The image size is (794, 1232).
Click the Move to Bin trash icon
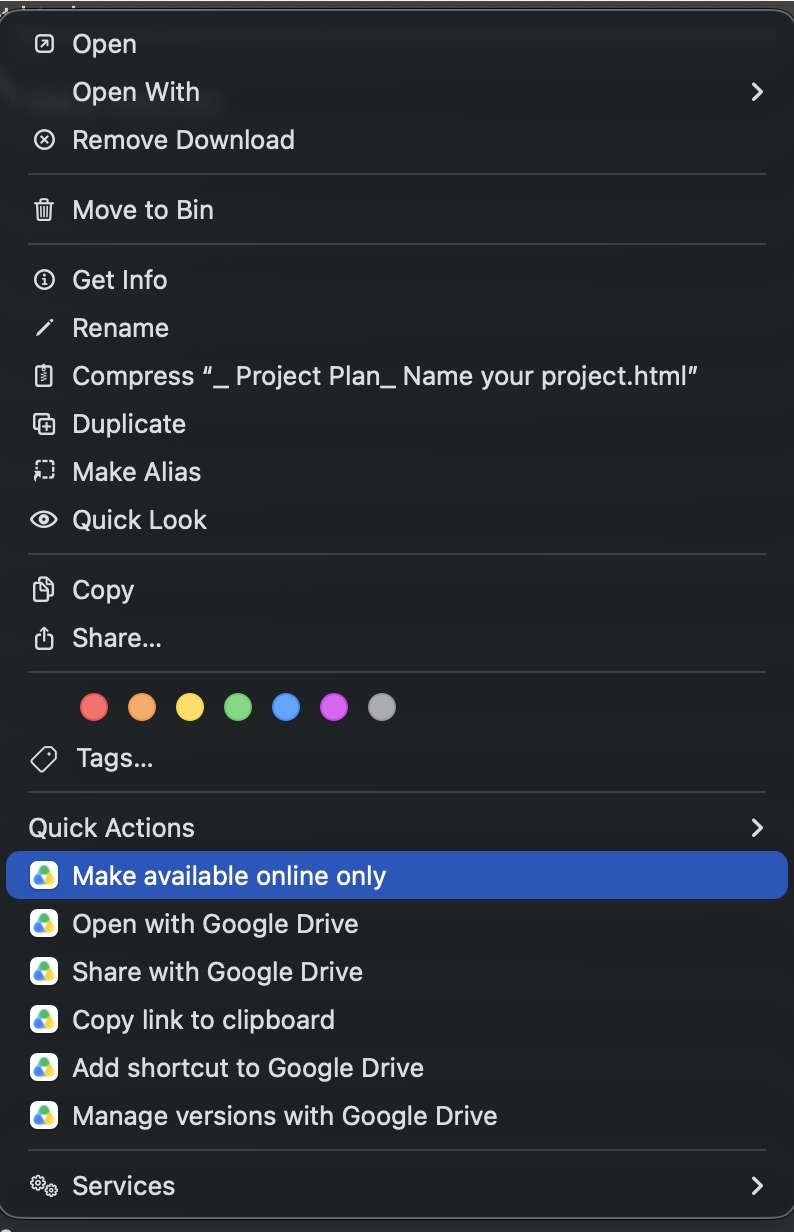click(x=44, y=210)
